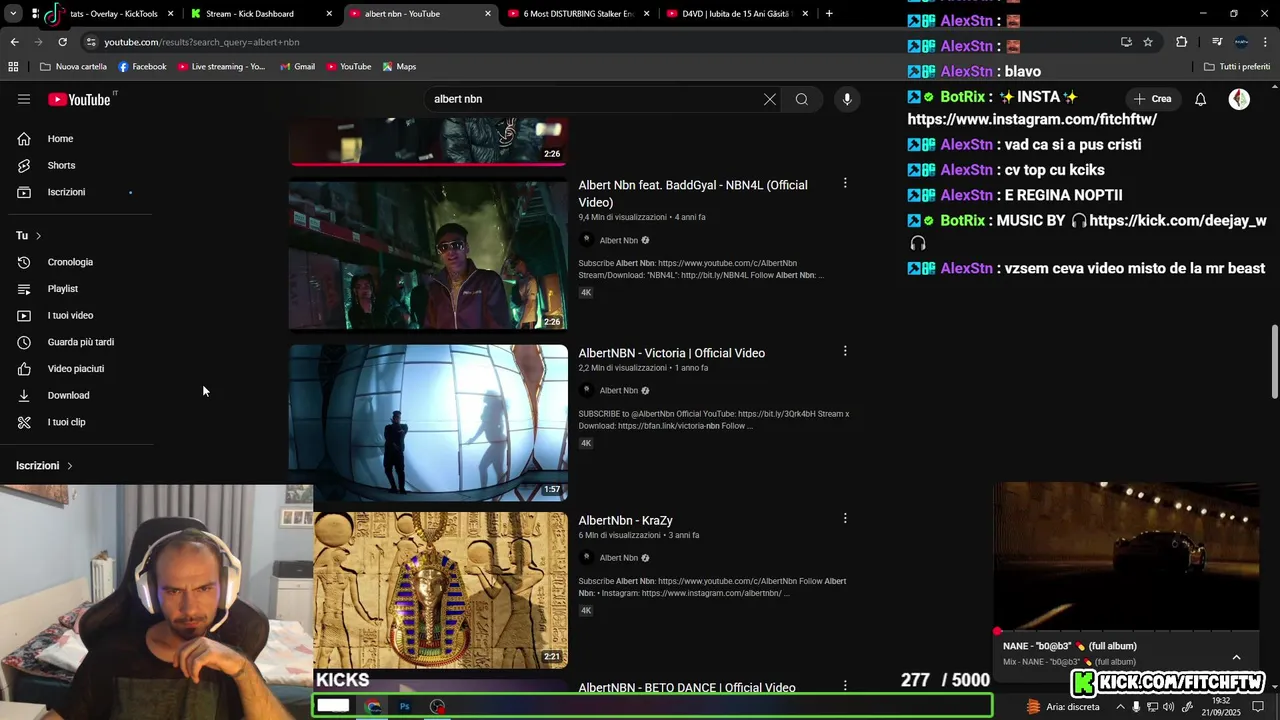
Task: Play the KraZy pharaoh thumbnail
Action: [x=440, y=590]
